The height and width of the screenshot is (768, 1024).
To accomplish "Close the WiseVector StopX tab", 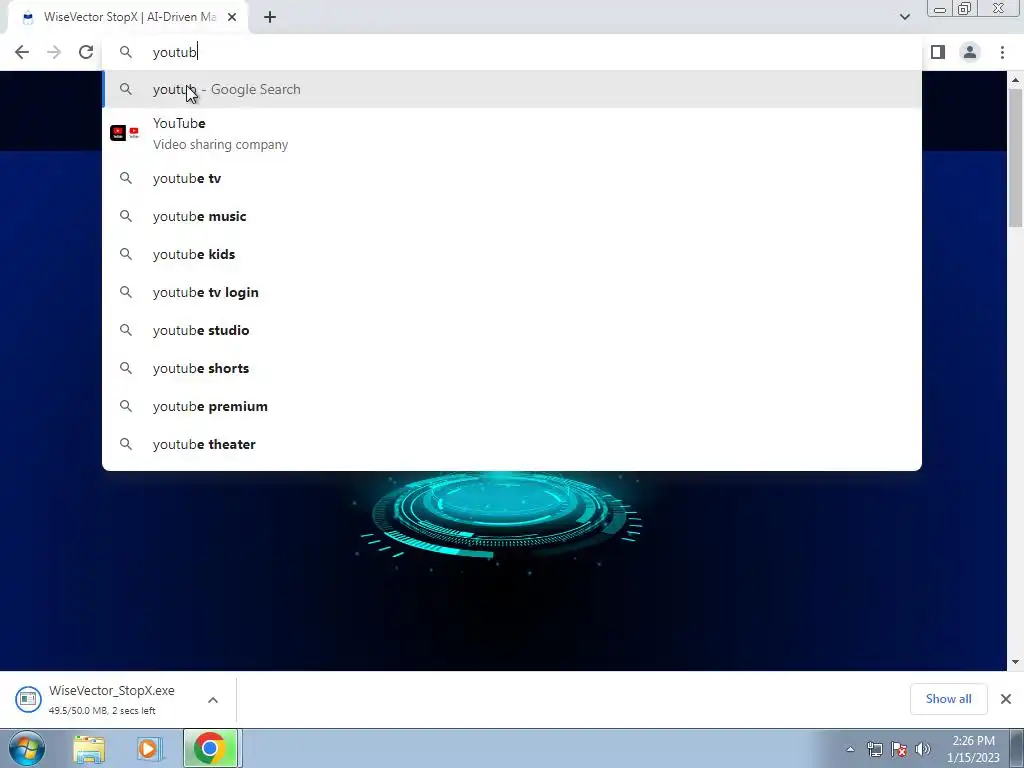I will [x=232, y=18].
